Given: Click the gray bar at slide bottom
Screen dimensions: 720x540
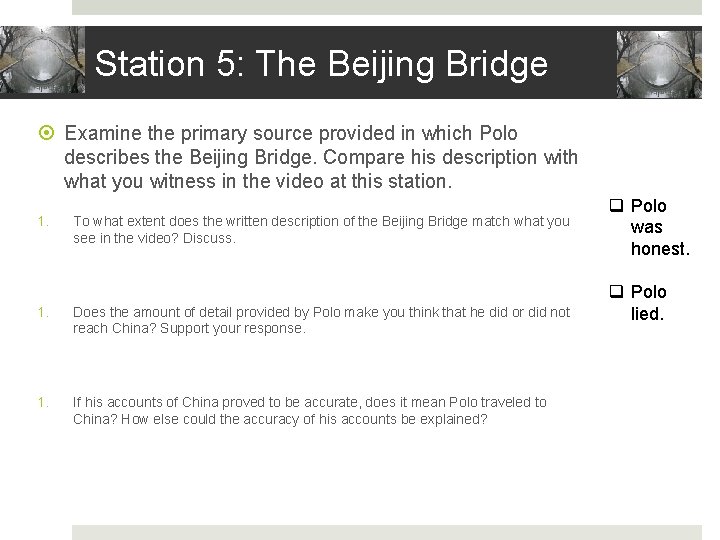Looking at the screenshot, I should (387, 533).
